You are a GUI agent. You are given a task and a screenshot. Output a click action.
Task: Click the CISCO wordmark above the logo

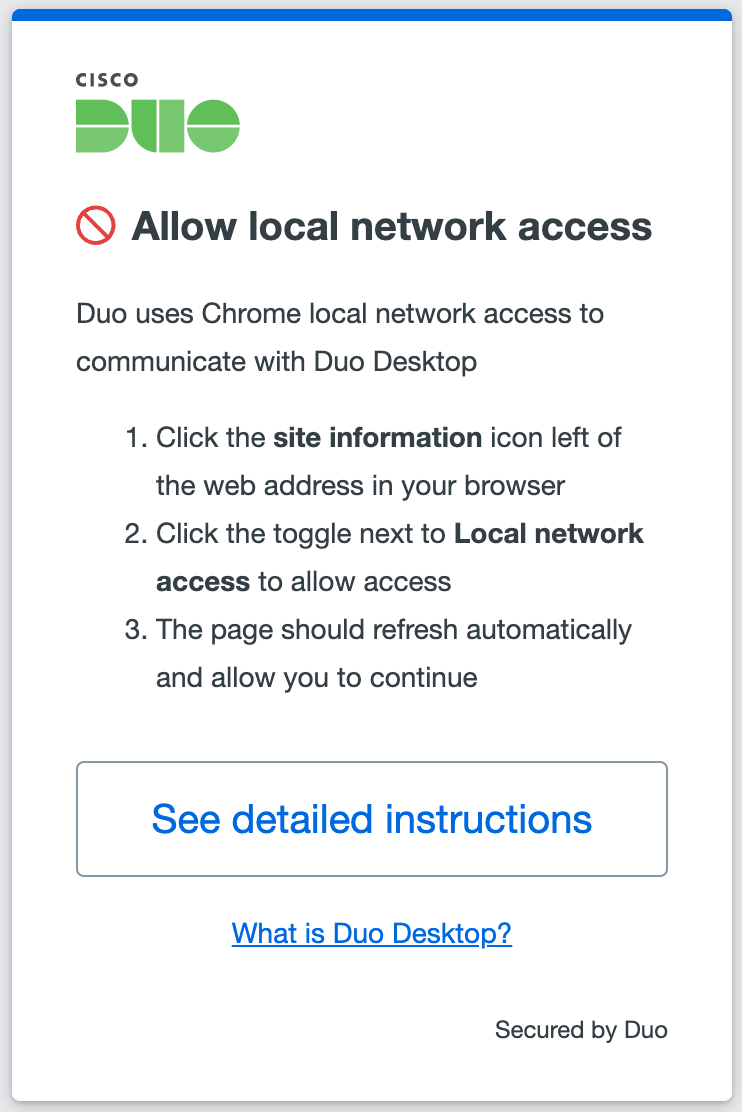point(107,80)
